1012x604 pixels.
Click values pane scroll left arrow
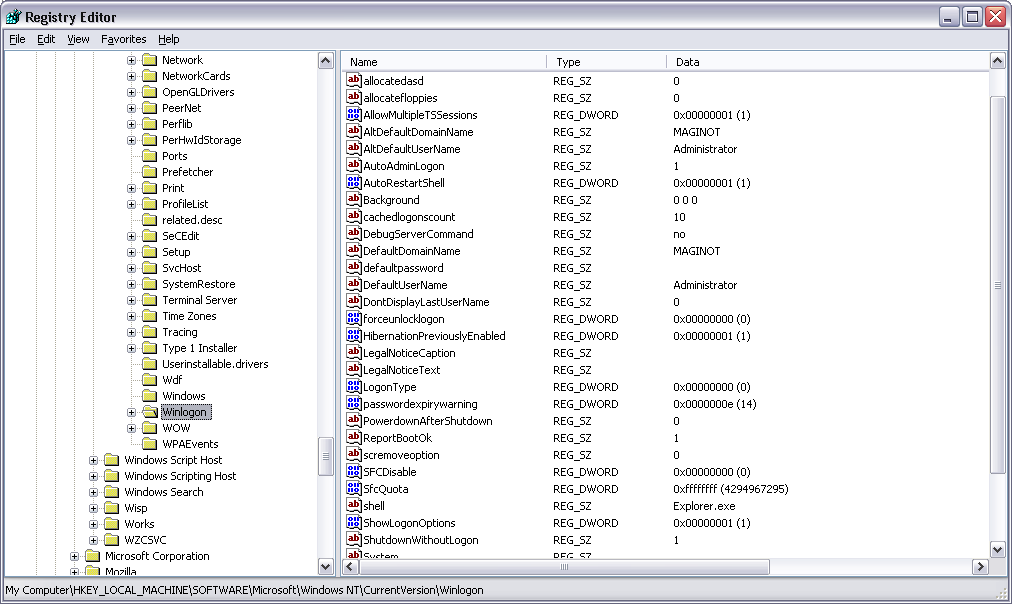350,567
